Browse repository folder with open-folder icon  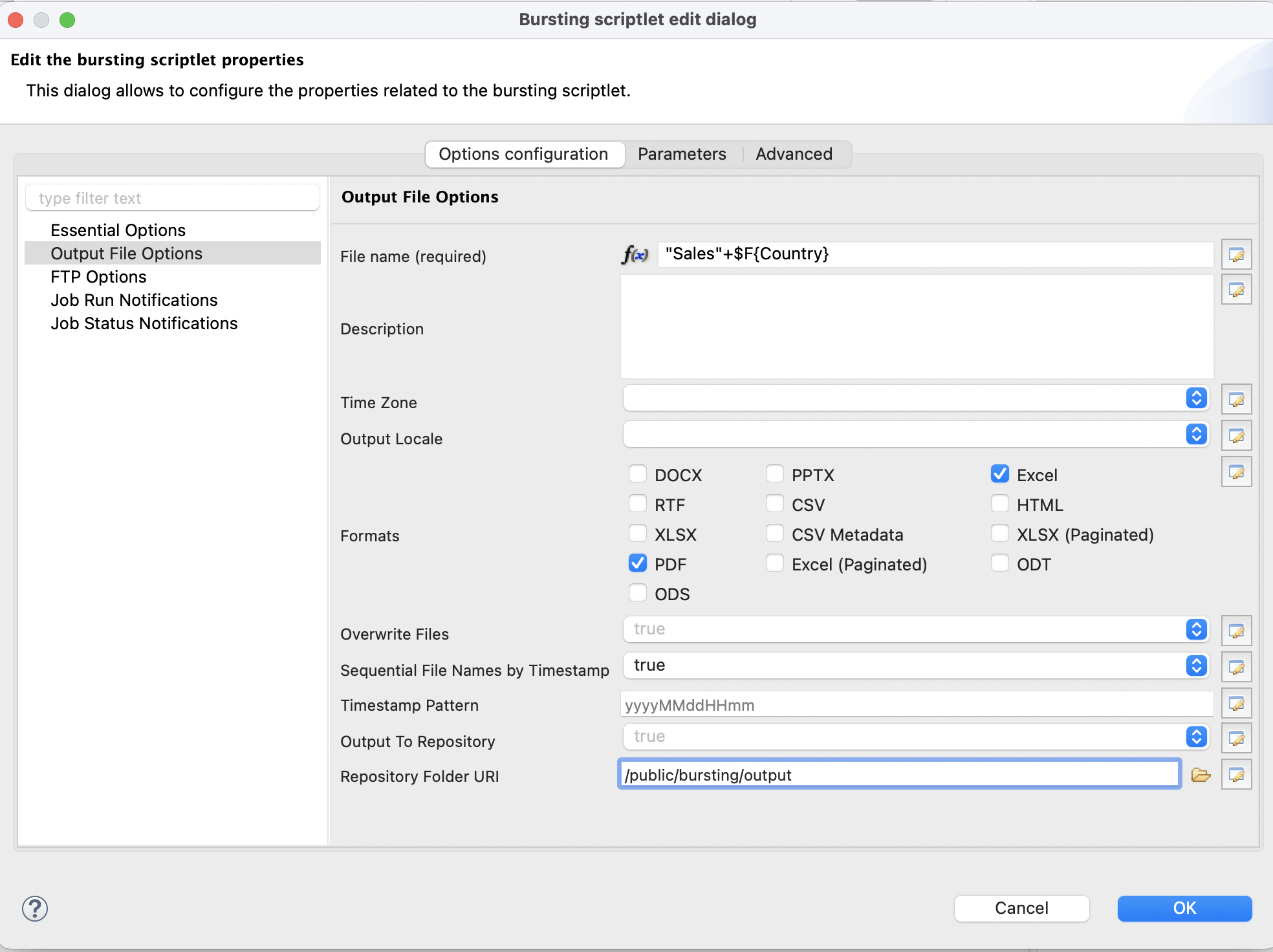coord(1201,775)
